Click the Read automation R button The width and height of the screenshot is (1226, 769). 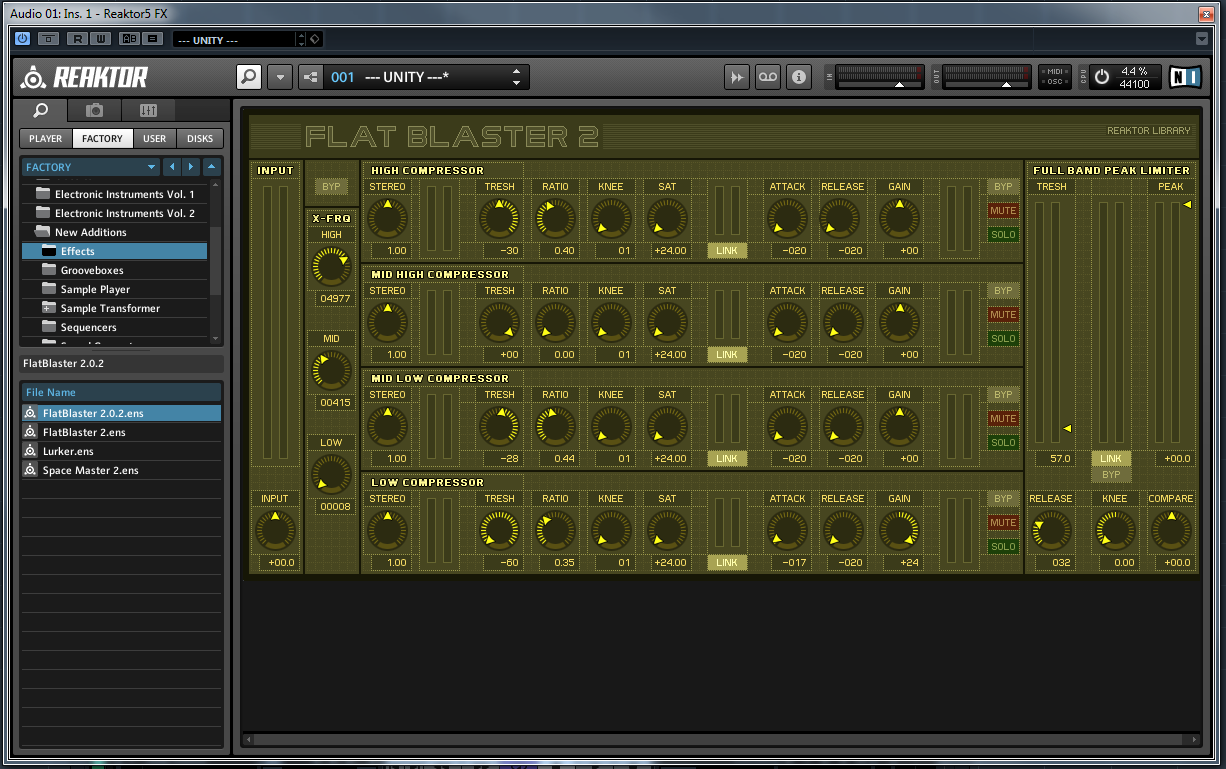pos(77,39)
